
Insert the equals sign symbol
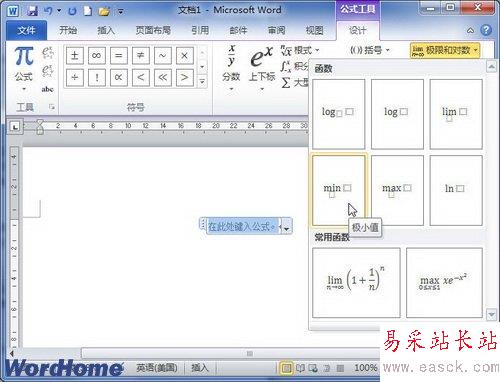119,56
